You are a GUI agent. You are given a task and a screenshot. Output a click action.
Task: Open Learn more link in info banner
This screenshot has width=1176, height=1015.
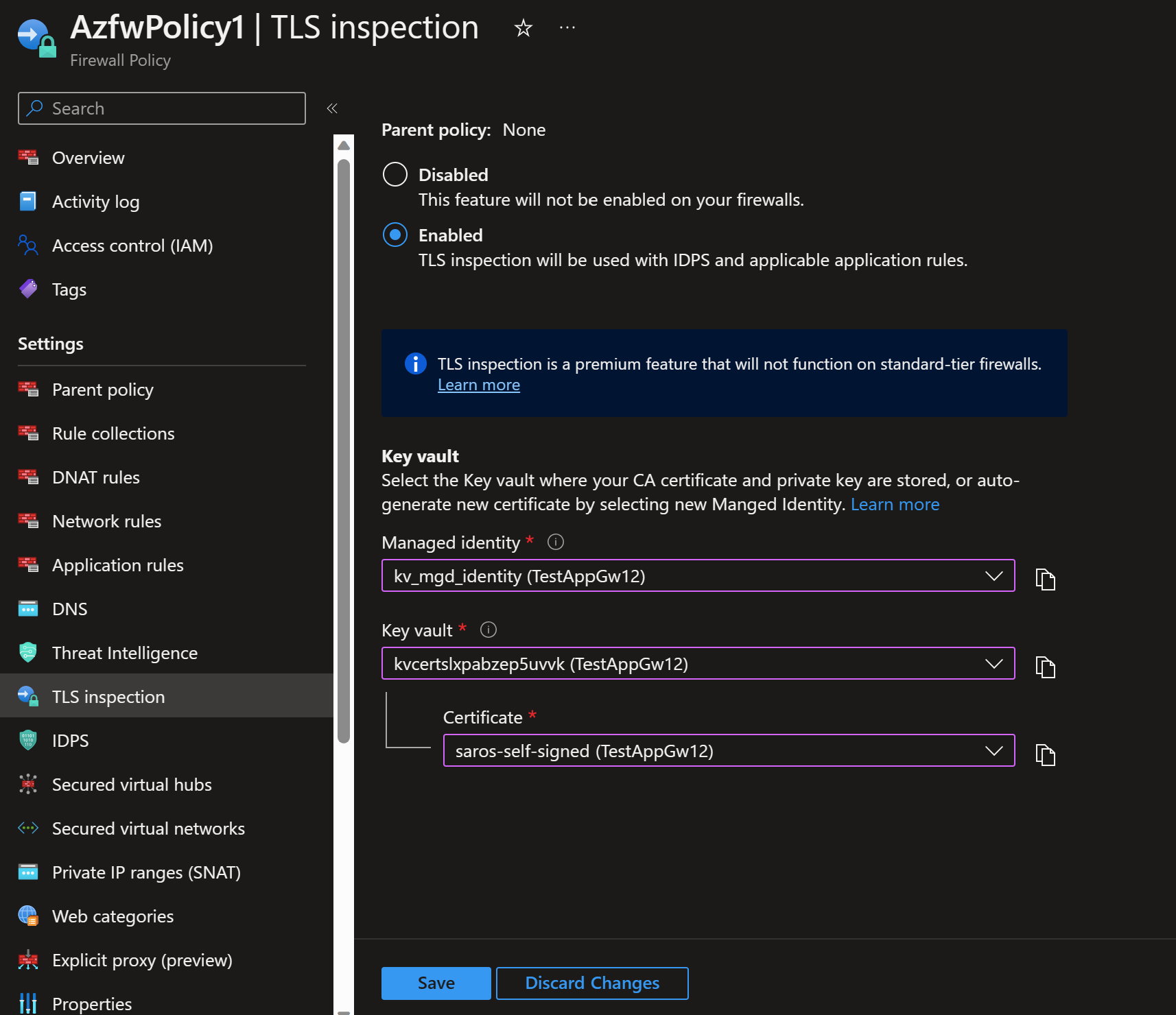point(479,385)
